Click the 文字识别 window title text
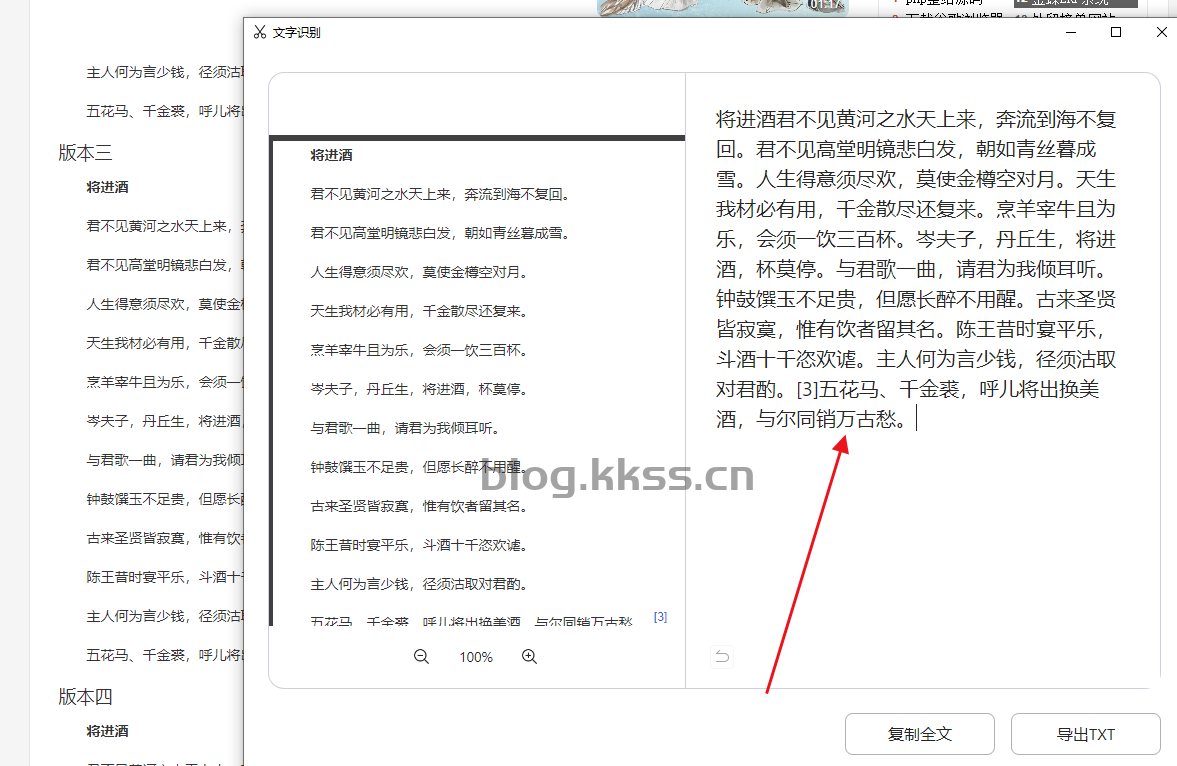 coord(296,32)
